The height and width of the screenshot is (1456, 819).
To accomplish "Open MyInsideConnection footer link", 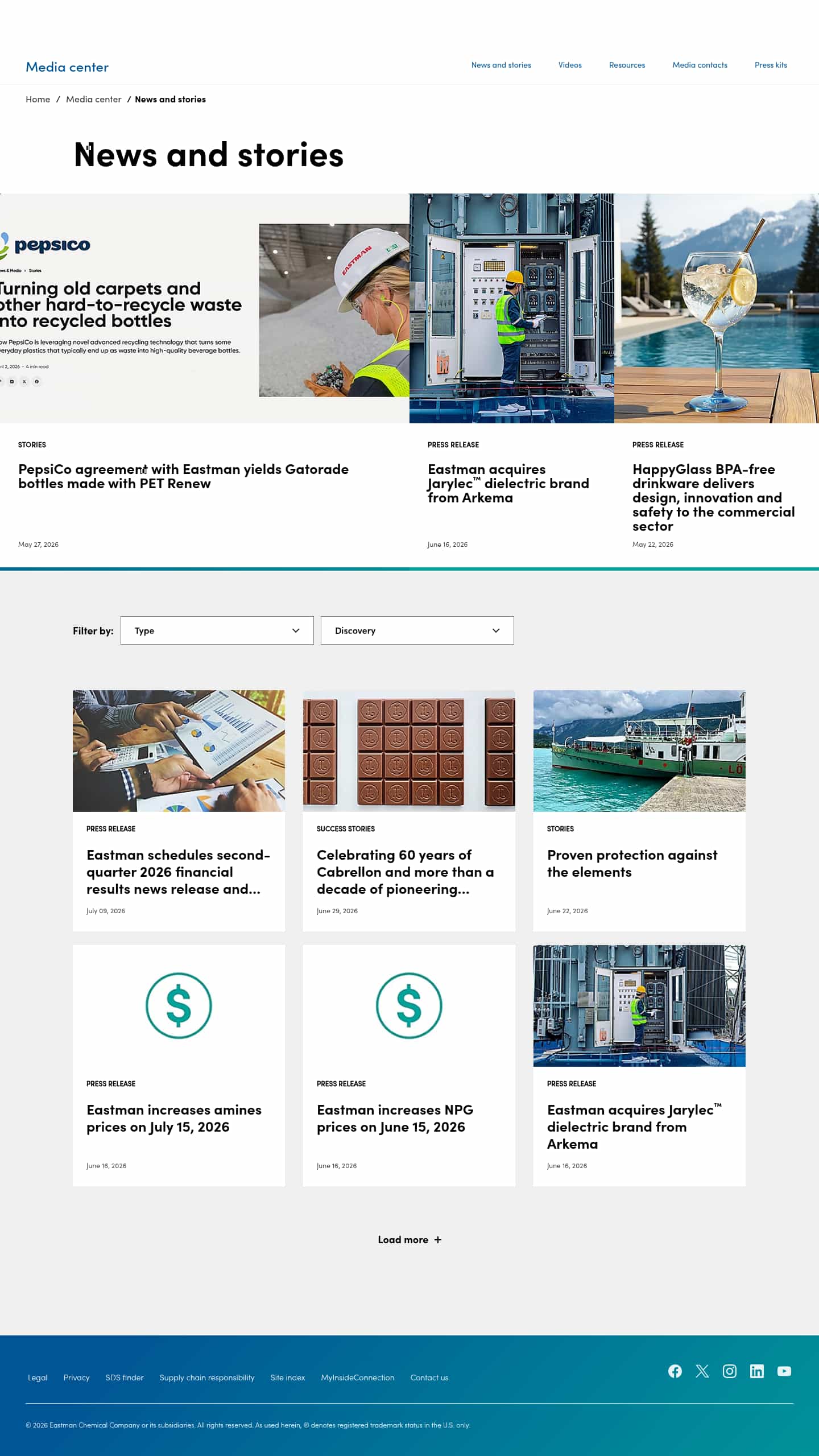I will [358, 1377].
